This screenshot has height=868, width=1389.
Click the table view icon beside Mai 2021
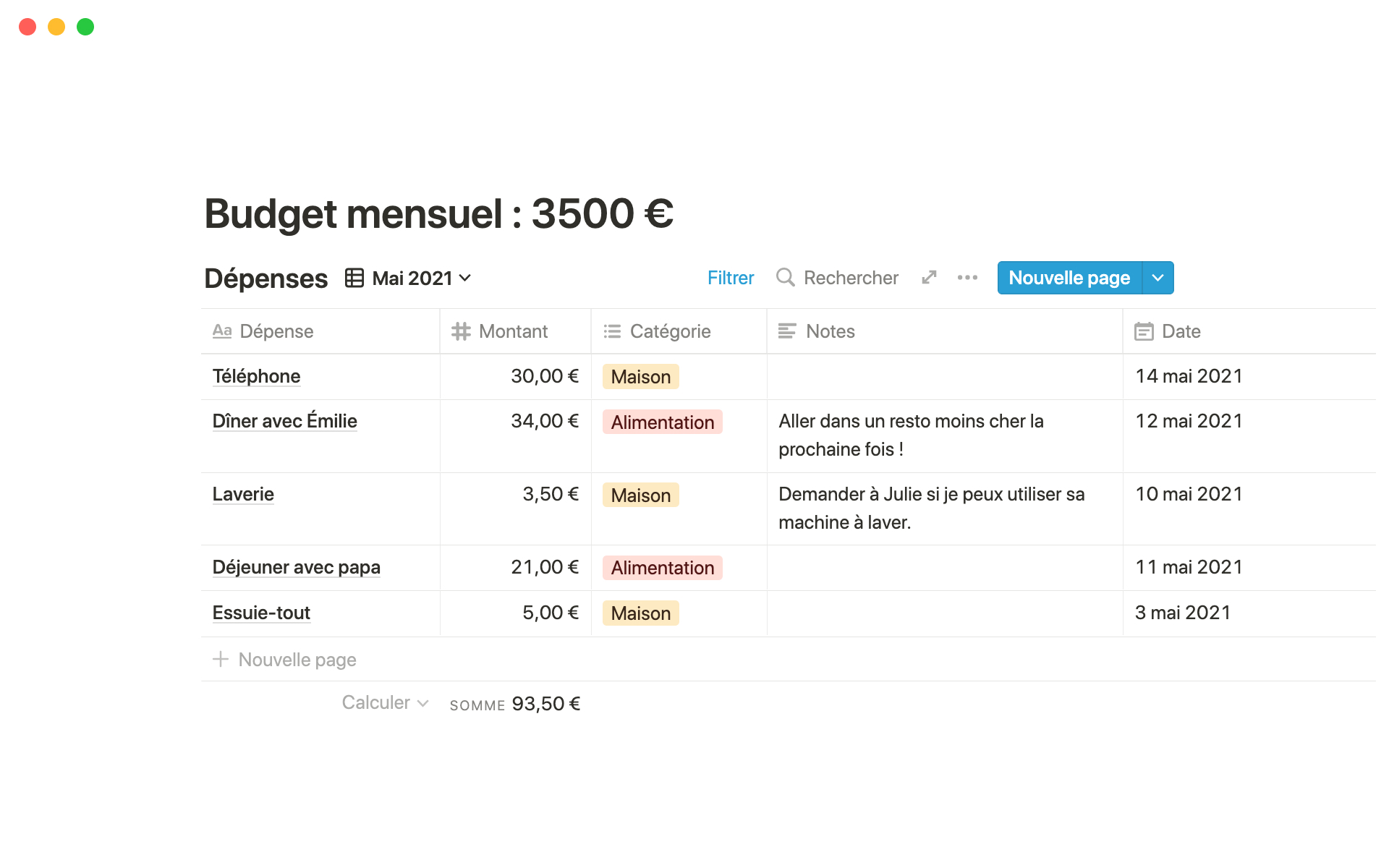point(354,278)
